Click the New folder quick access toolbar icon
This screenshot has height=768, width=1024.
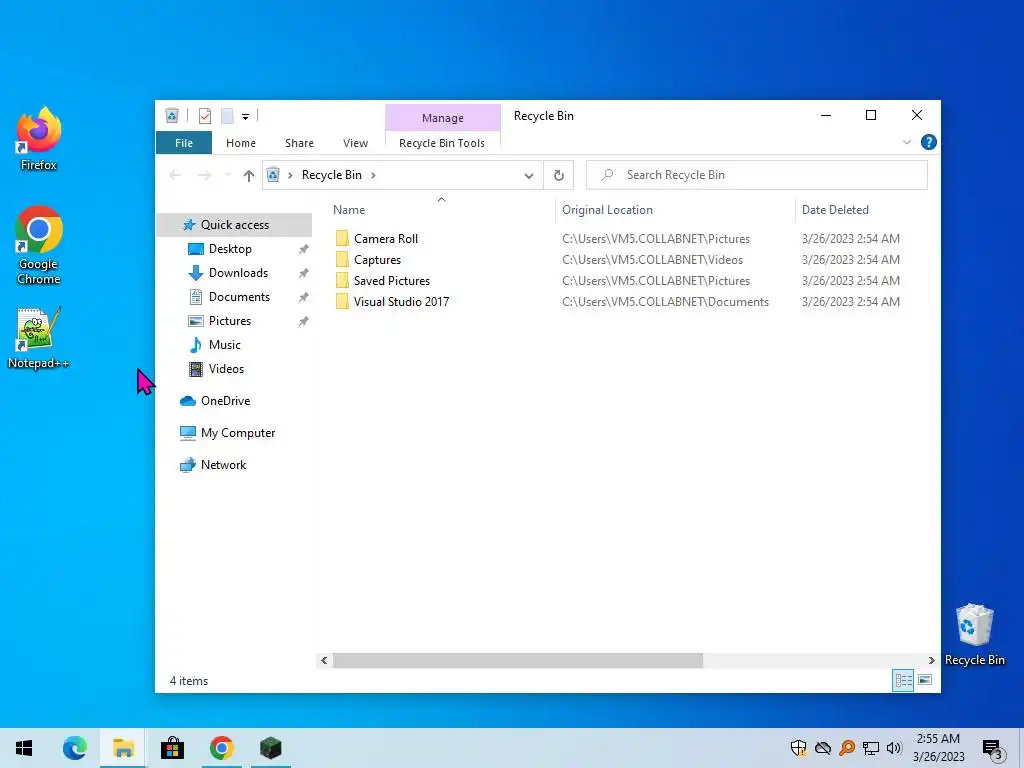(x=227, y=116)
